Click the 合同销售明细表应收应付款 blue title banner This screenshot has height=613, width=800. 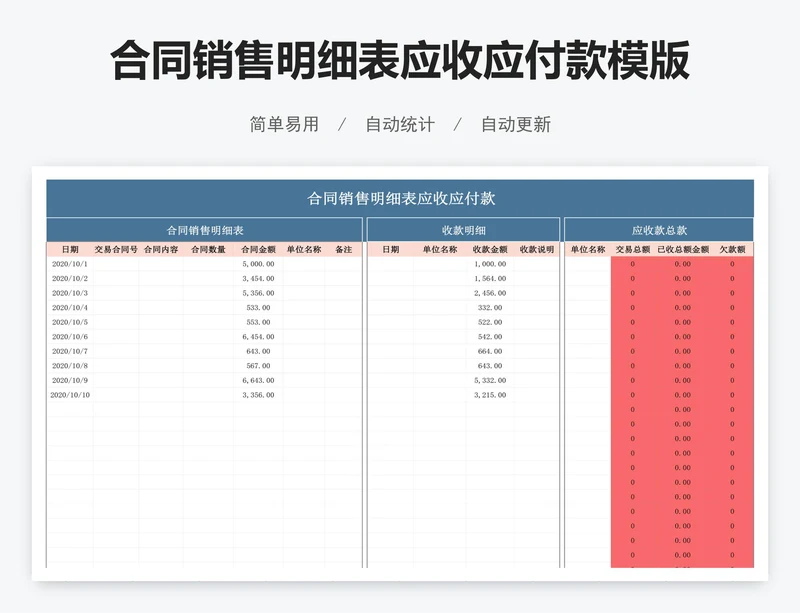tap(400, 198)
